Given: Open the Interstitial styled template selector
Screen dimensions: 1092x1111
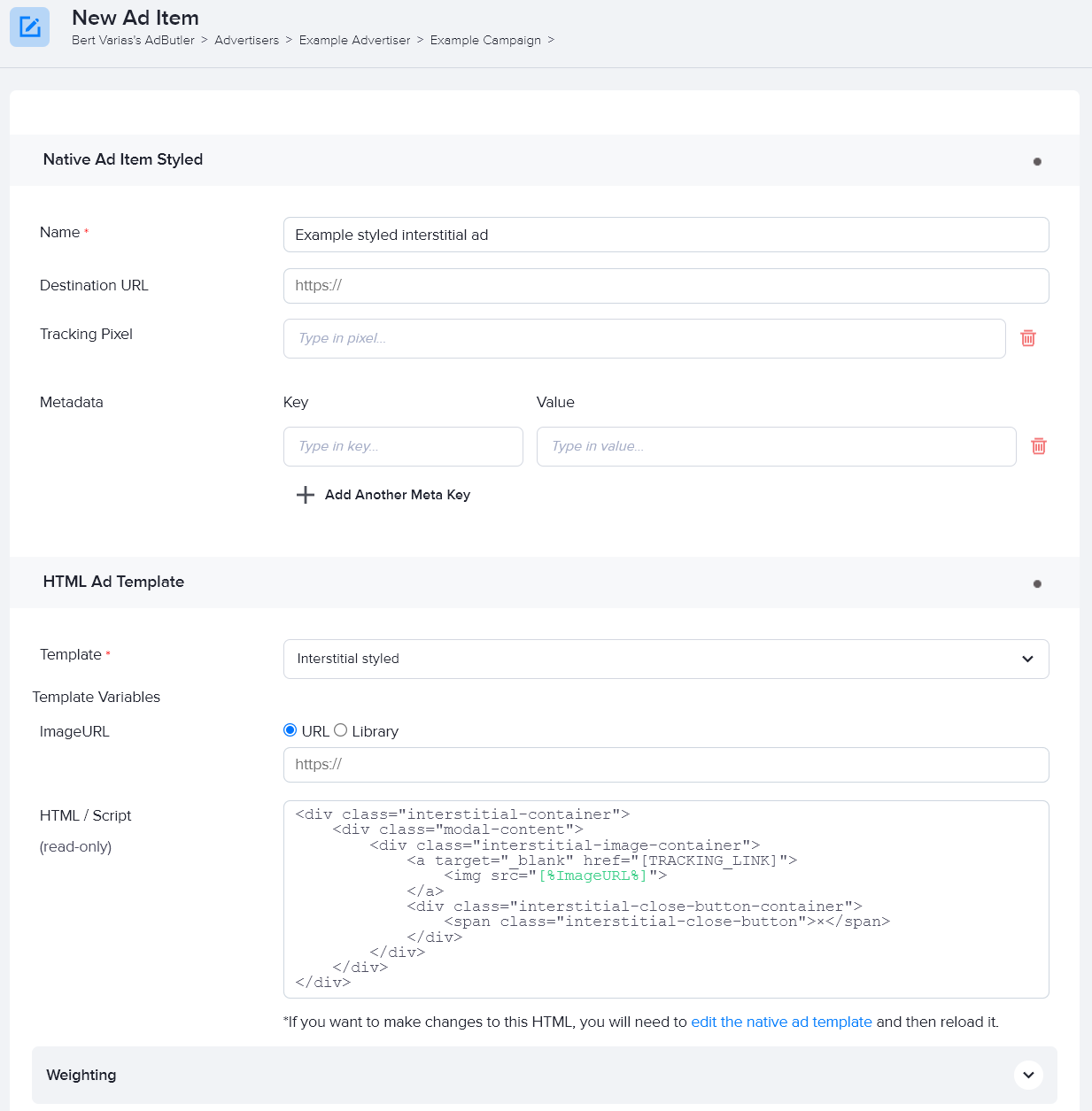Looking at the screenshot, I should pos(665,659).
